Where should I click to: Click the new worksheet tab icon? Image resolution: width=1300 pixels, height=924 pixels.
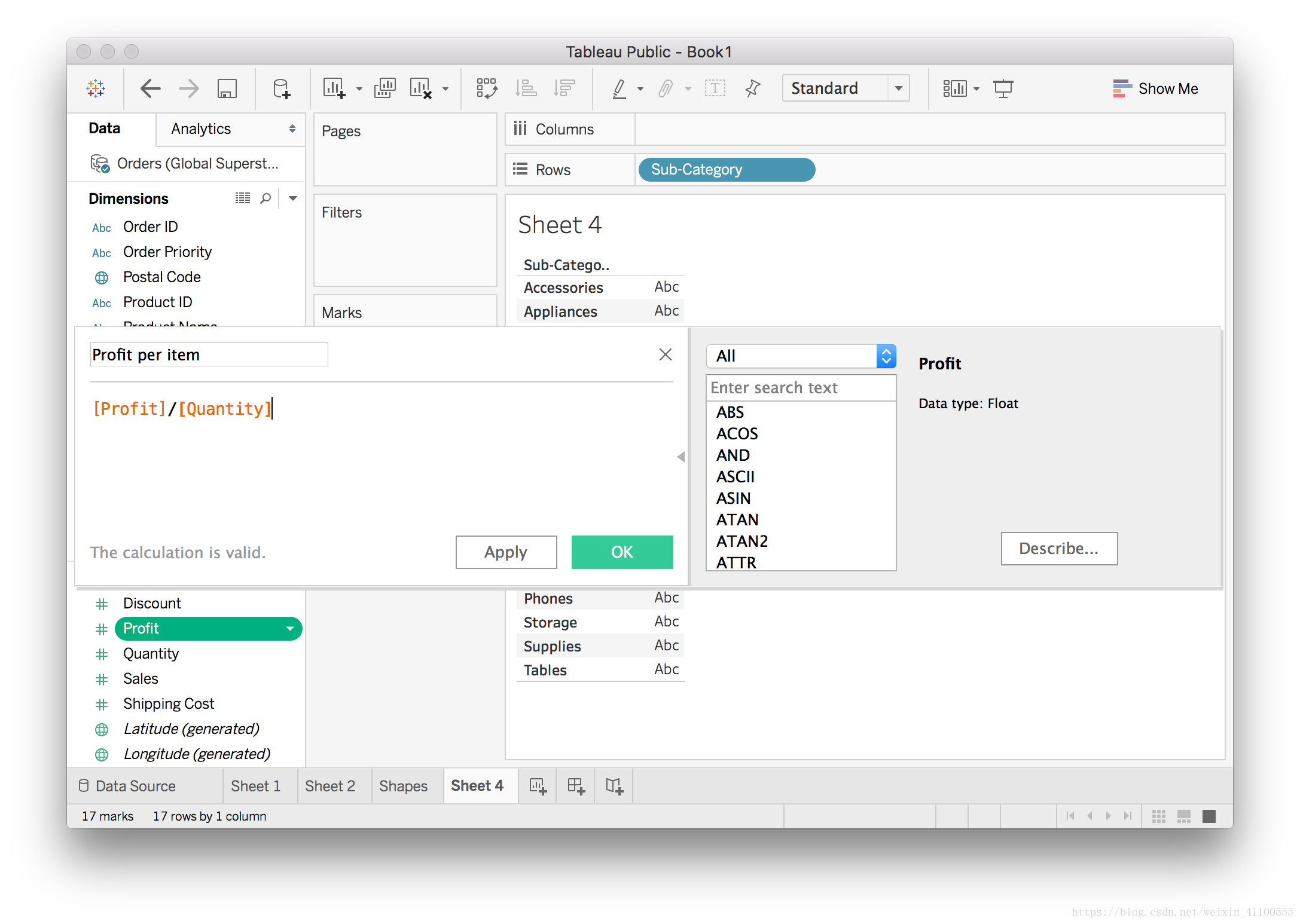[x=538, y=786]
